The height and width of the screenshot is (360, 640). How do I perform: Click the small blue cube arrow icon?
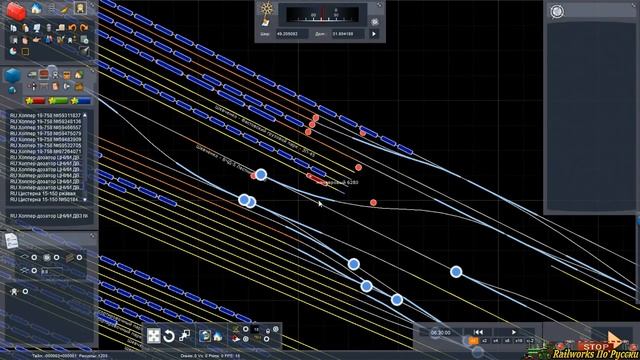coord(12,90)
